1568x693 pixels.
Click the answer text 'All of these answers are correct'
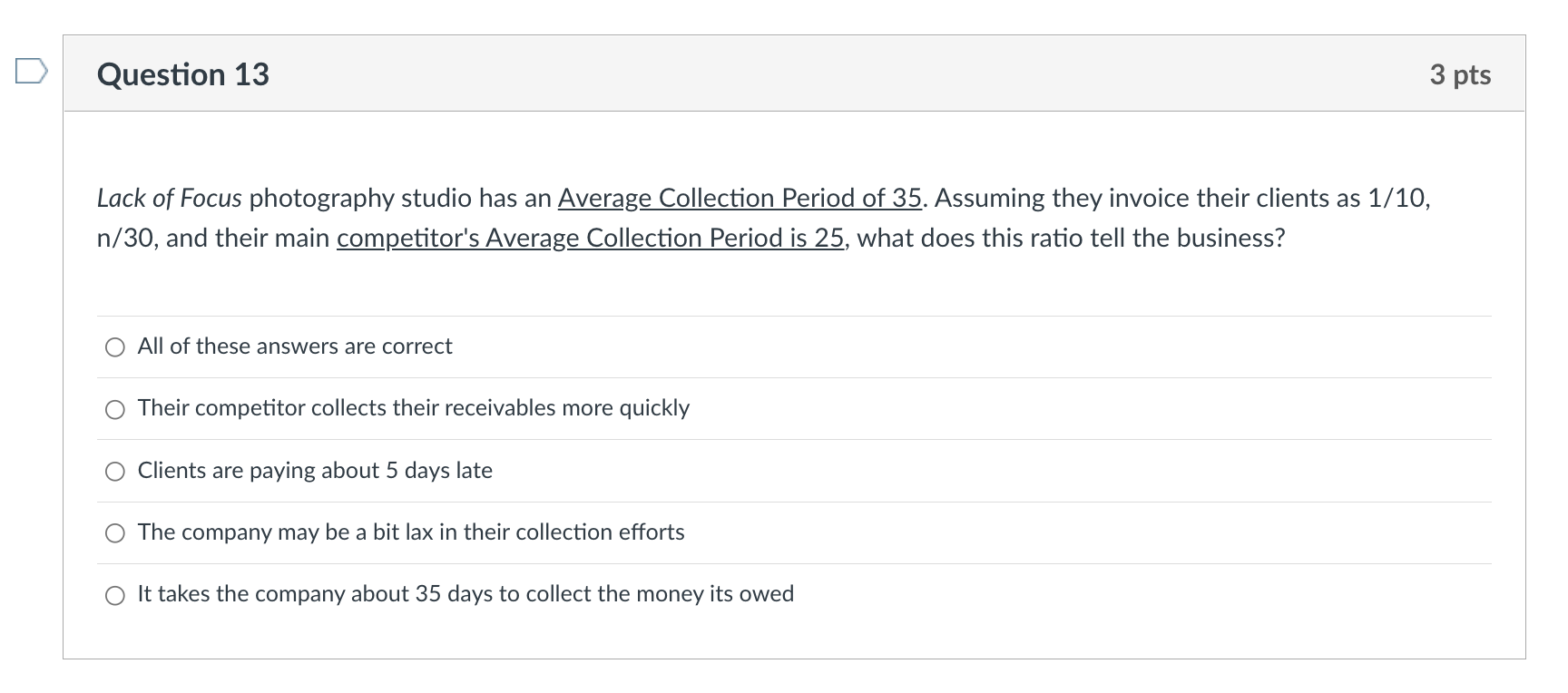[x=295, y=346]
